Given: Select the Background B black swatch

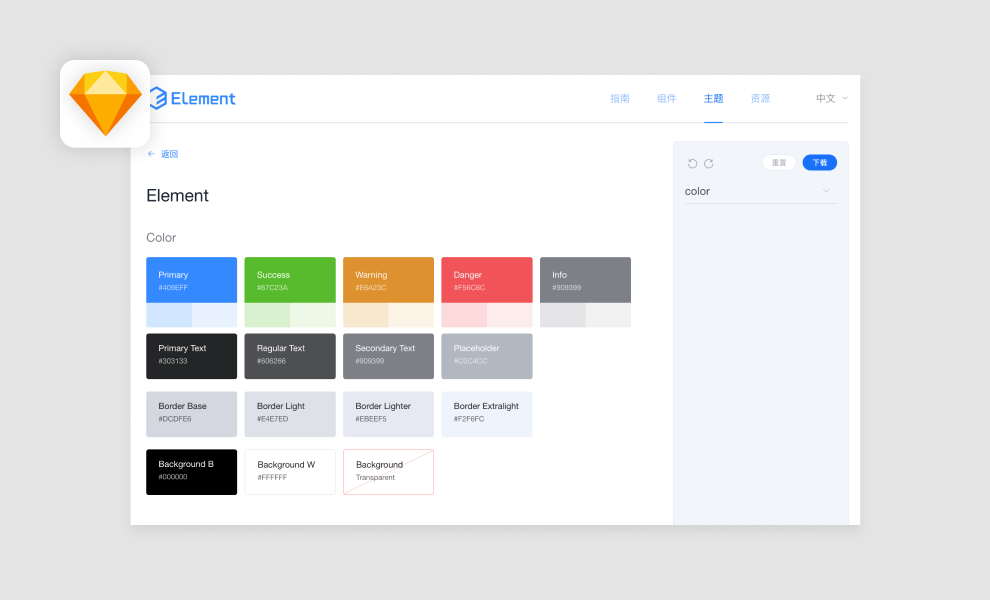Looking at the screenshot, I should 191,472.
